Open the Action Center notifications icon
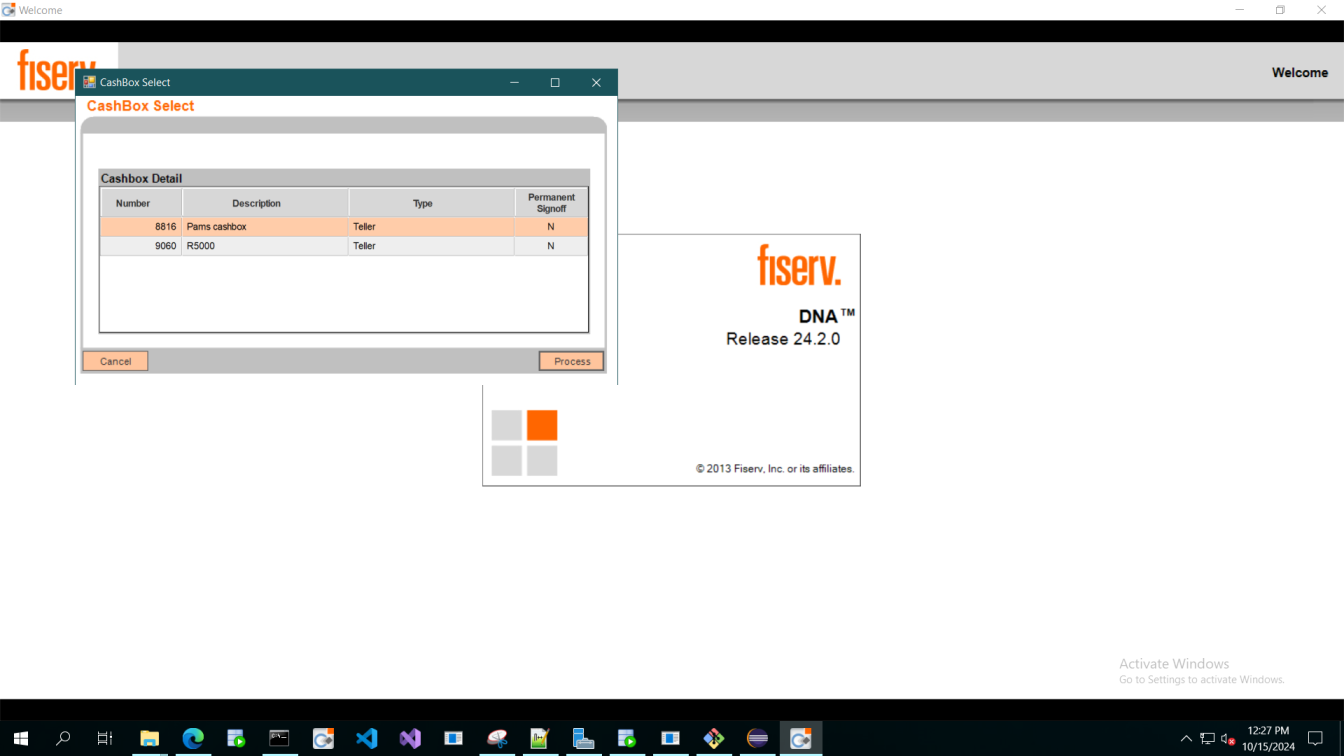The height and width of the screenshot is (756, 1344). click(1316, 739)
